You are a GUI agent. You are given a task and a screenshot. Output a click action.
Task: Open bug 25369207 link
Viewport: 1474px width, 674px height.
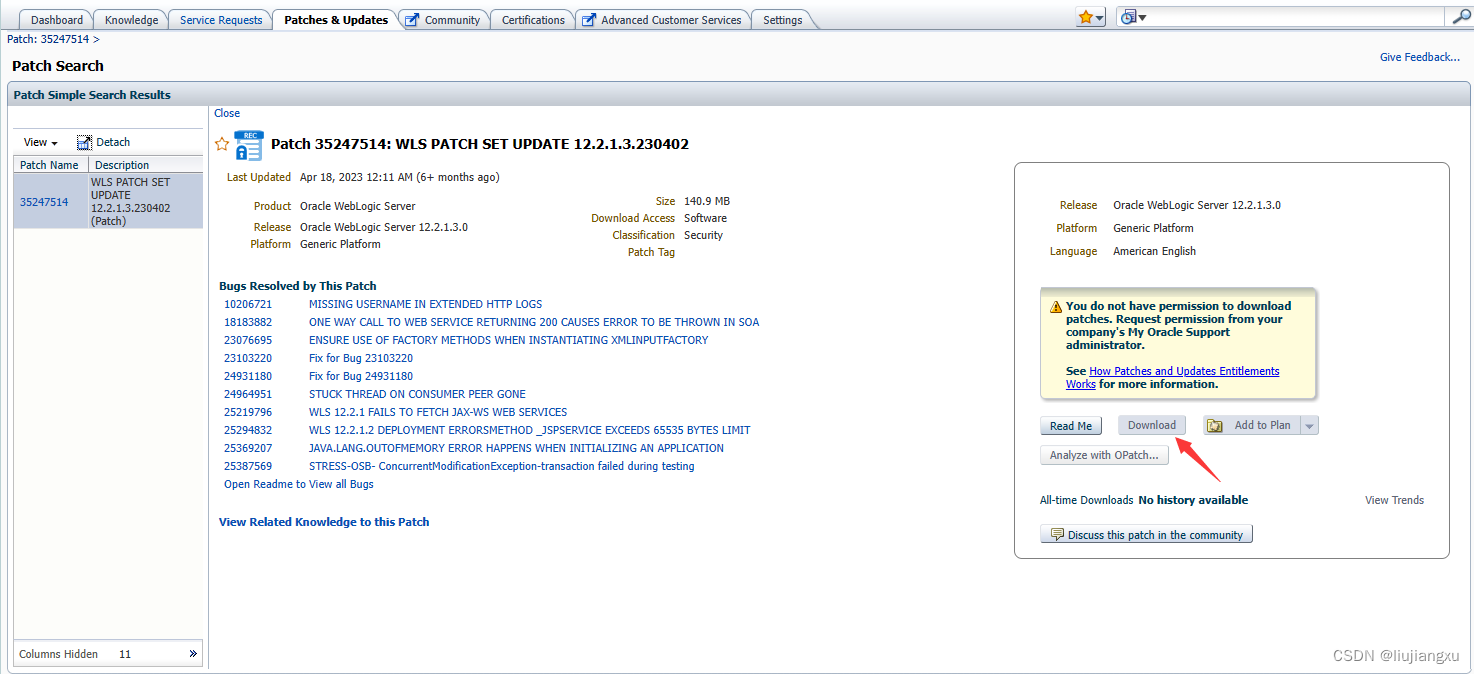(248, 448)
